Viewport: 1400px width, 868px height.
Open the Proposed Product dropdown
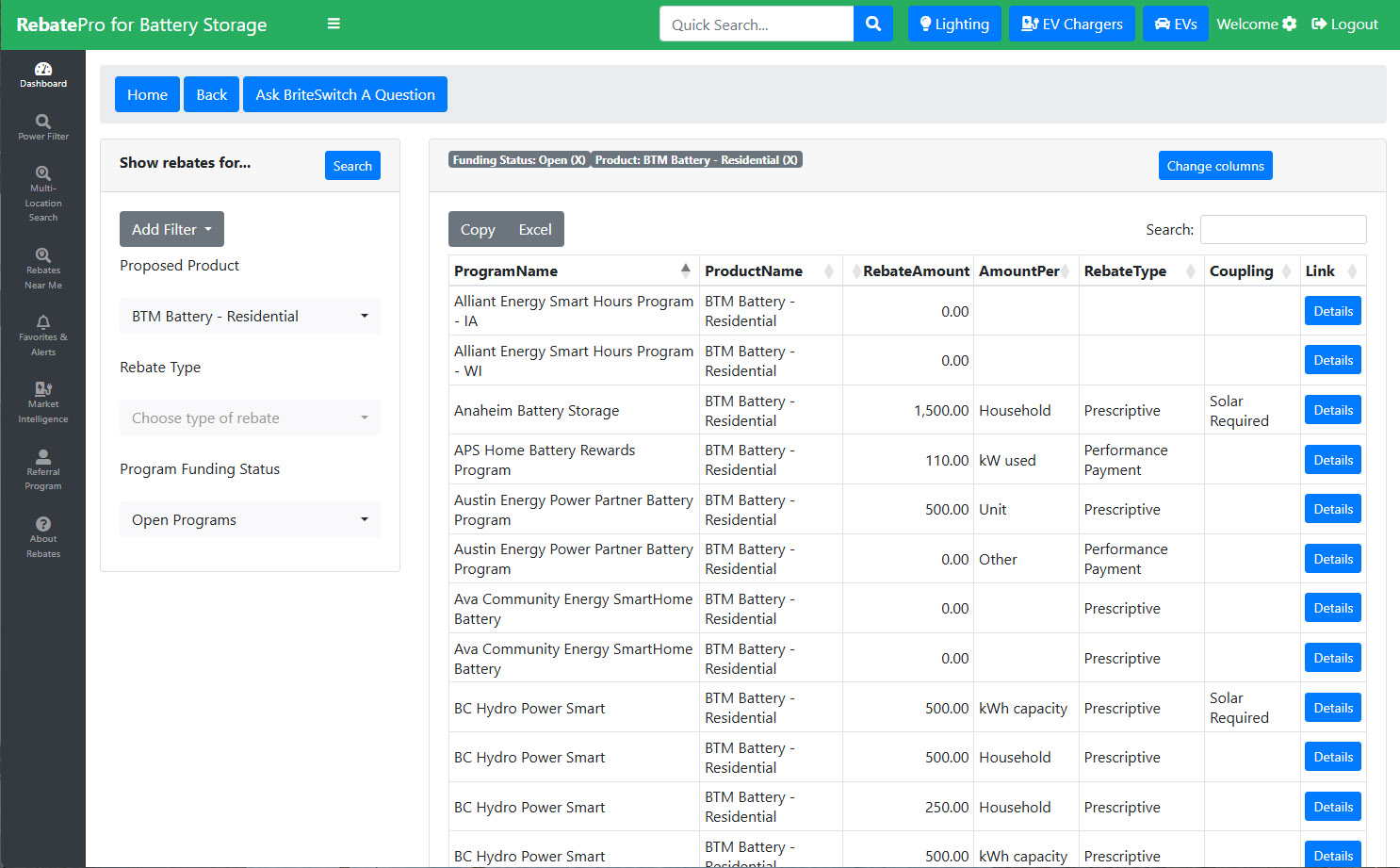coord(250,316)
